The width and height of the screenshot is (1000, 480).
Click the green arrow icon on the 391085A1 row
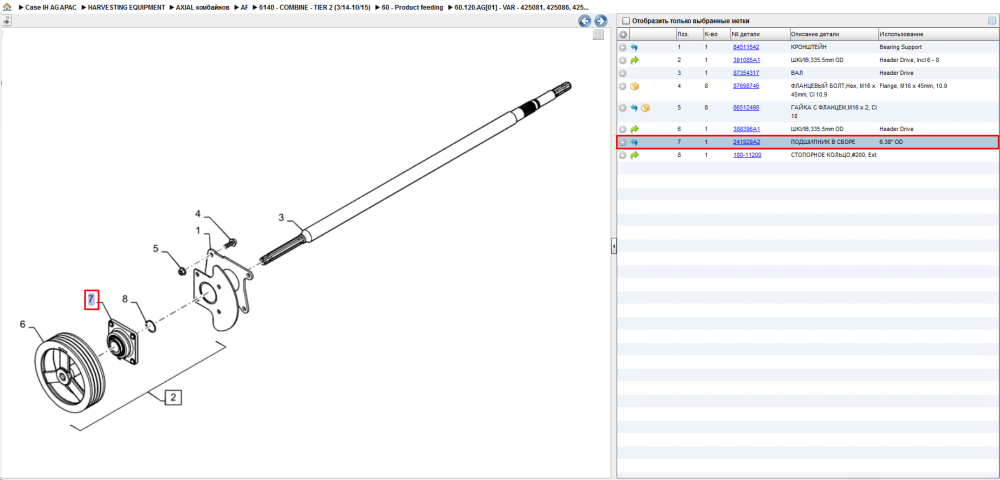coord(634,60)
